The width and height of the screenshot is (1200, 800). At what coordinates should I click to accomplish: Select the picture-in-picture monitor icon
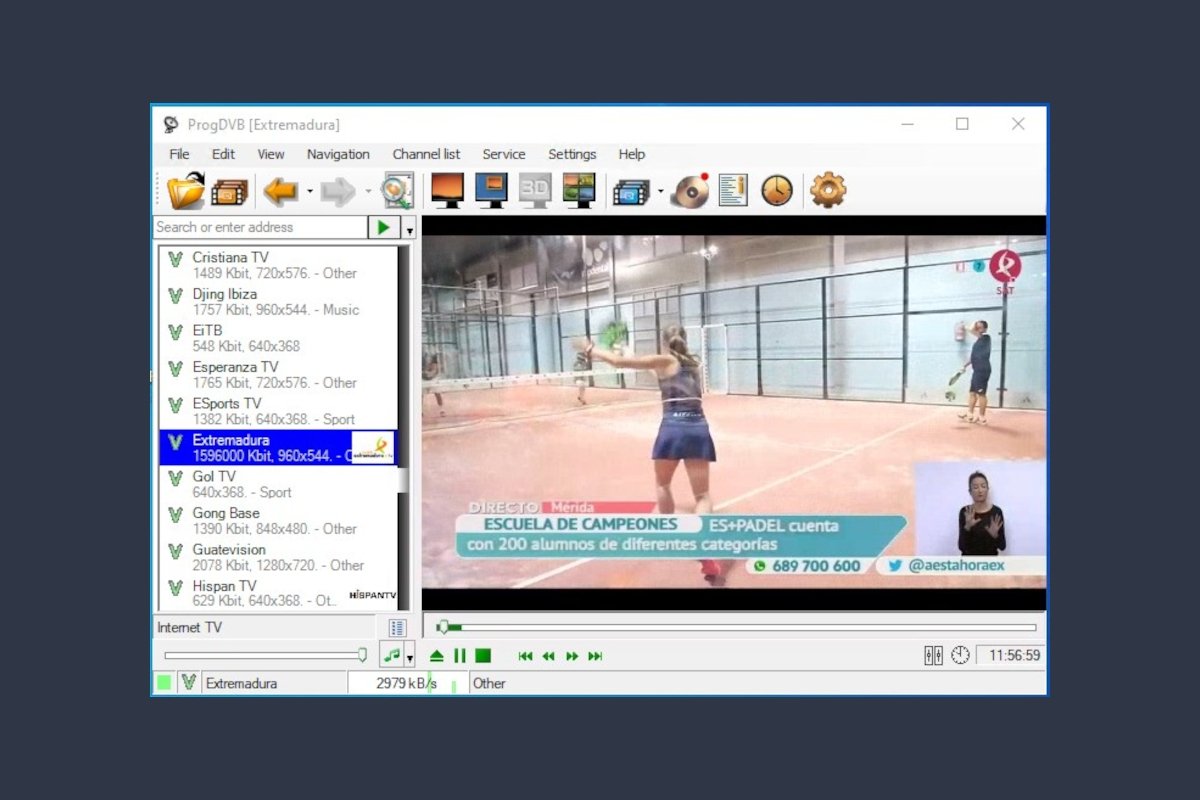491,190
